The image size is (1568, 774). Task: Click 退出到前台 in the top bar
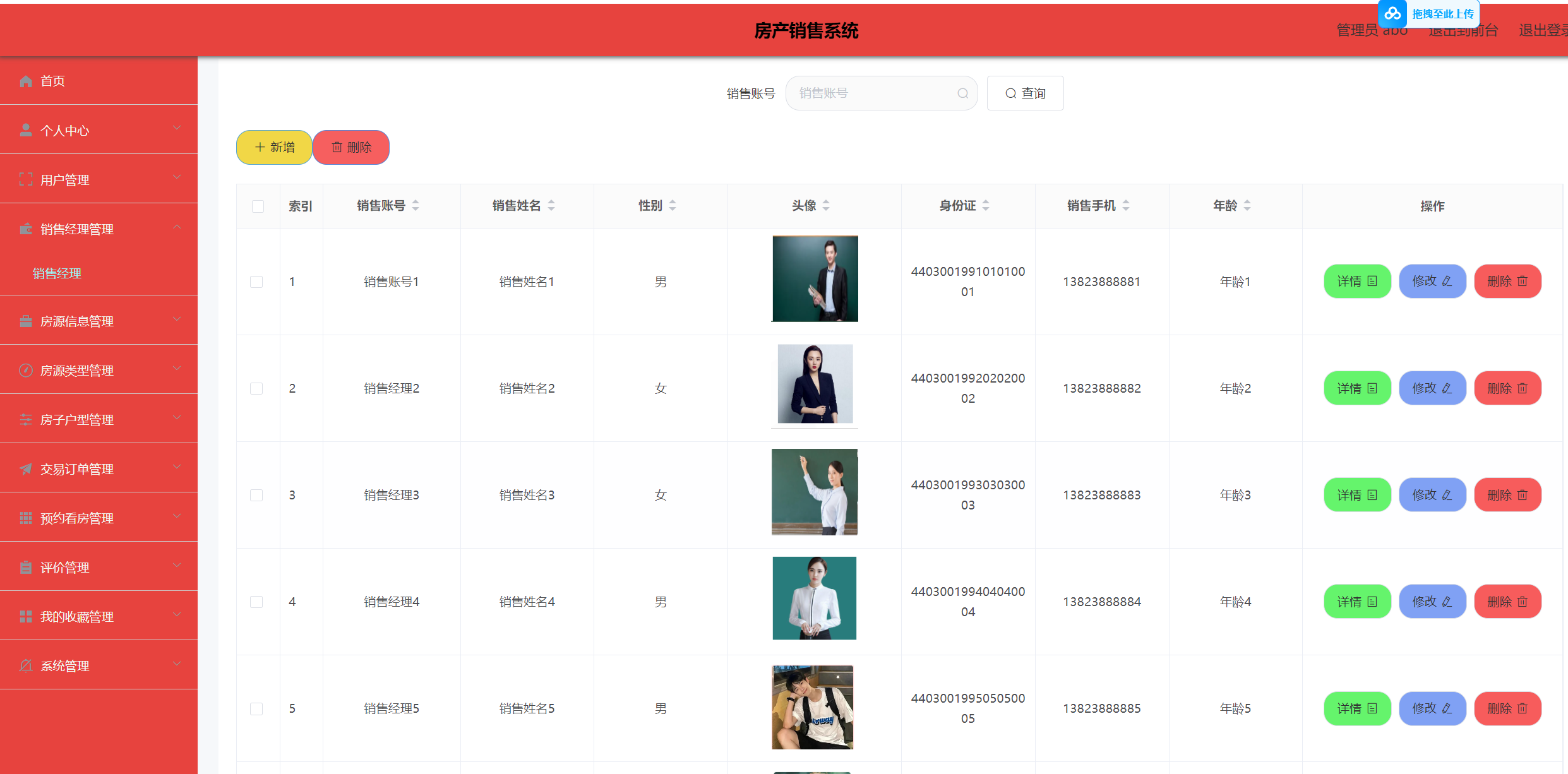[x=1464, y=30]
